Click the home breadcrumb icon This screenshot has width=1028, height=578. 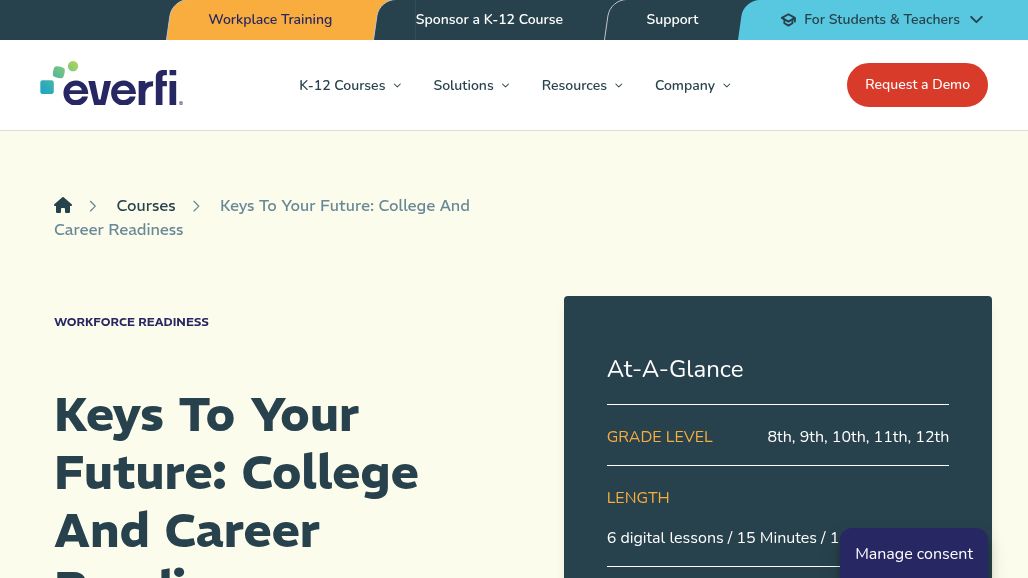(63, 205)
